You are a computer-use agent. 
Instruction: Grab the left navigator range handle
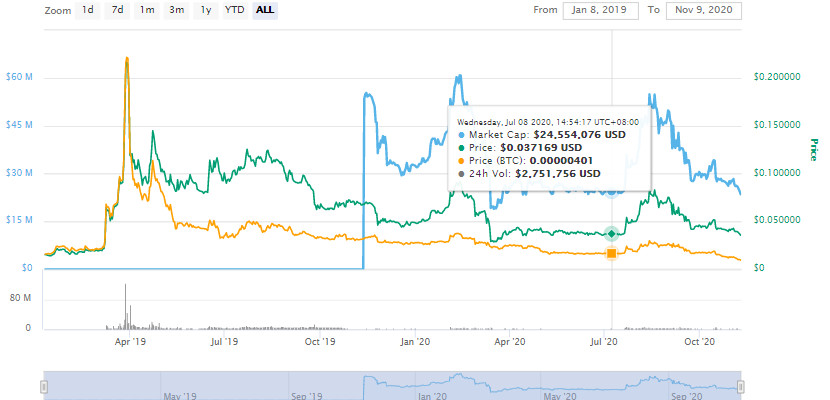pos(43,387)
